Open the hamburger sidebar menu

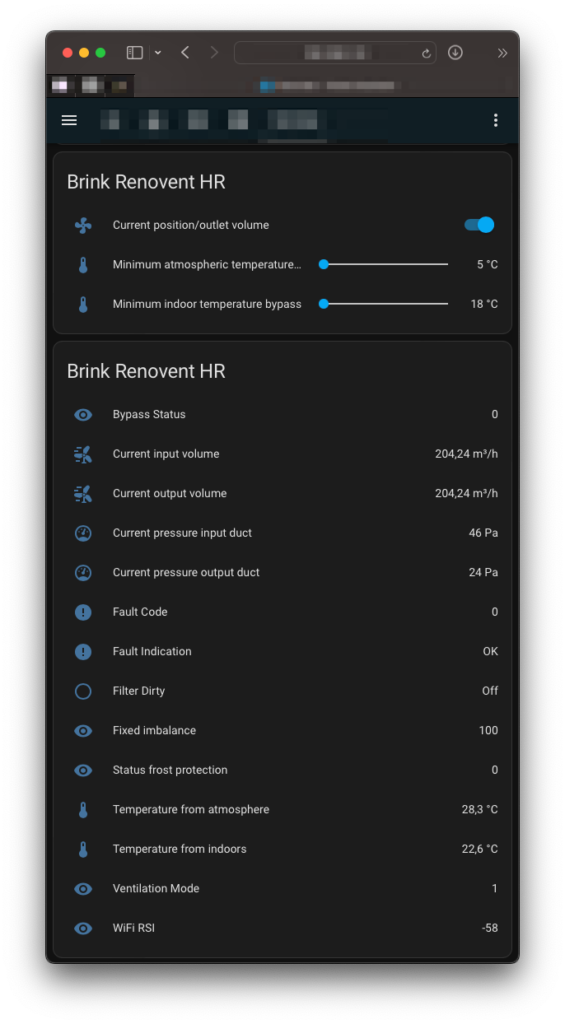(x=69, y=120)
